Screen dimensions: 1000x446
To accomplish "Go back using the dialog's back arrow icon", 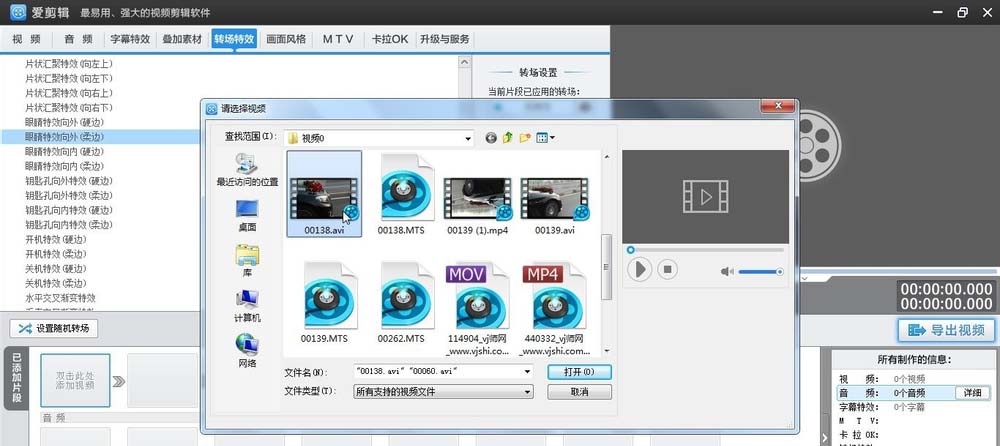I will [x=491, y=137].
